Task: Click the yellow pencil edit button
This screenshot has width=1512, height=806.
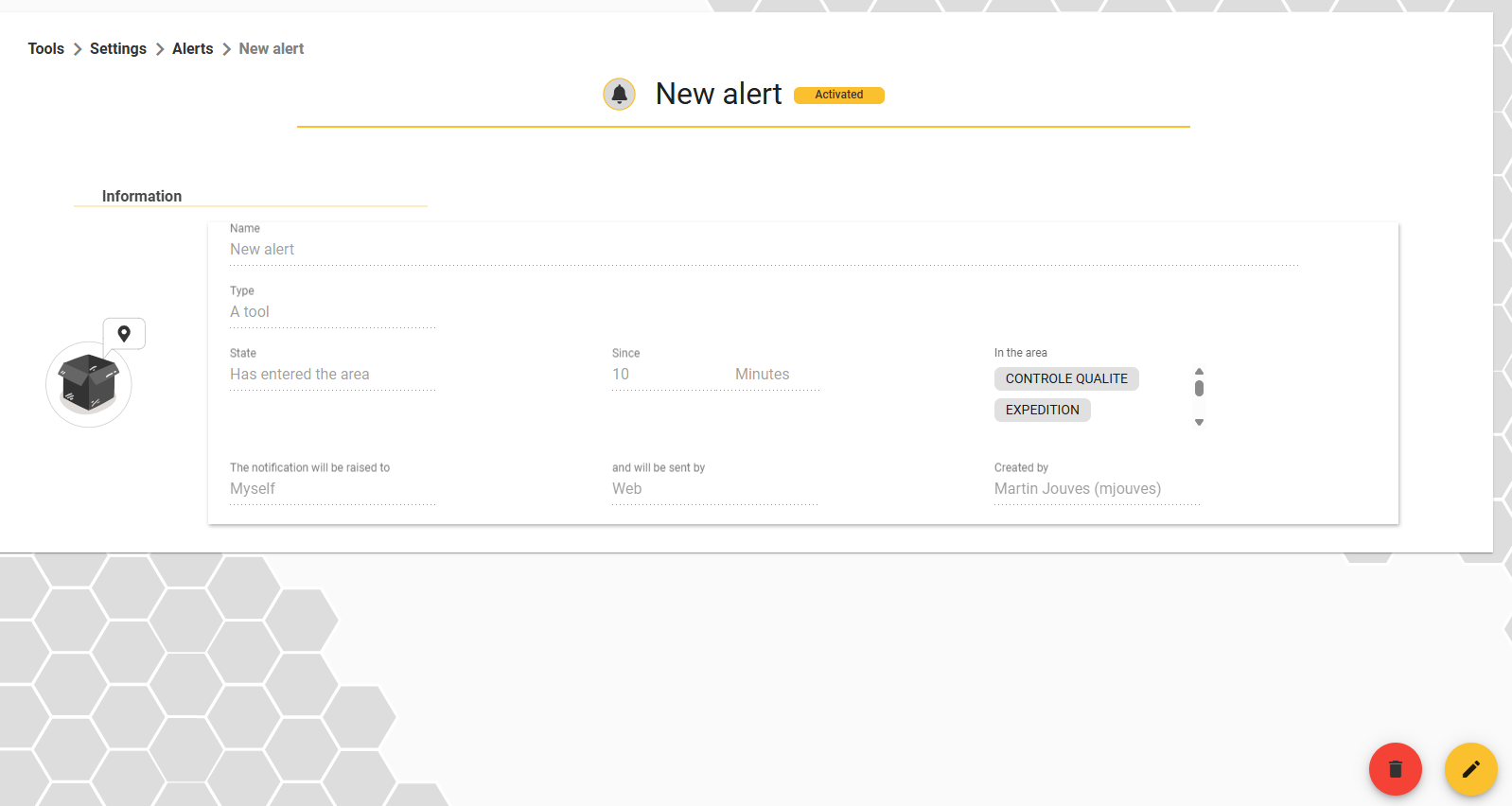Action: point(1470,769)
